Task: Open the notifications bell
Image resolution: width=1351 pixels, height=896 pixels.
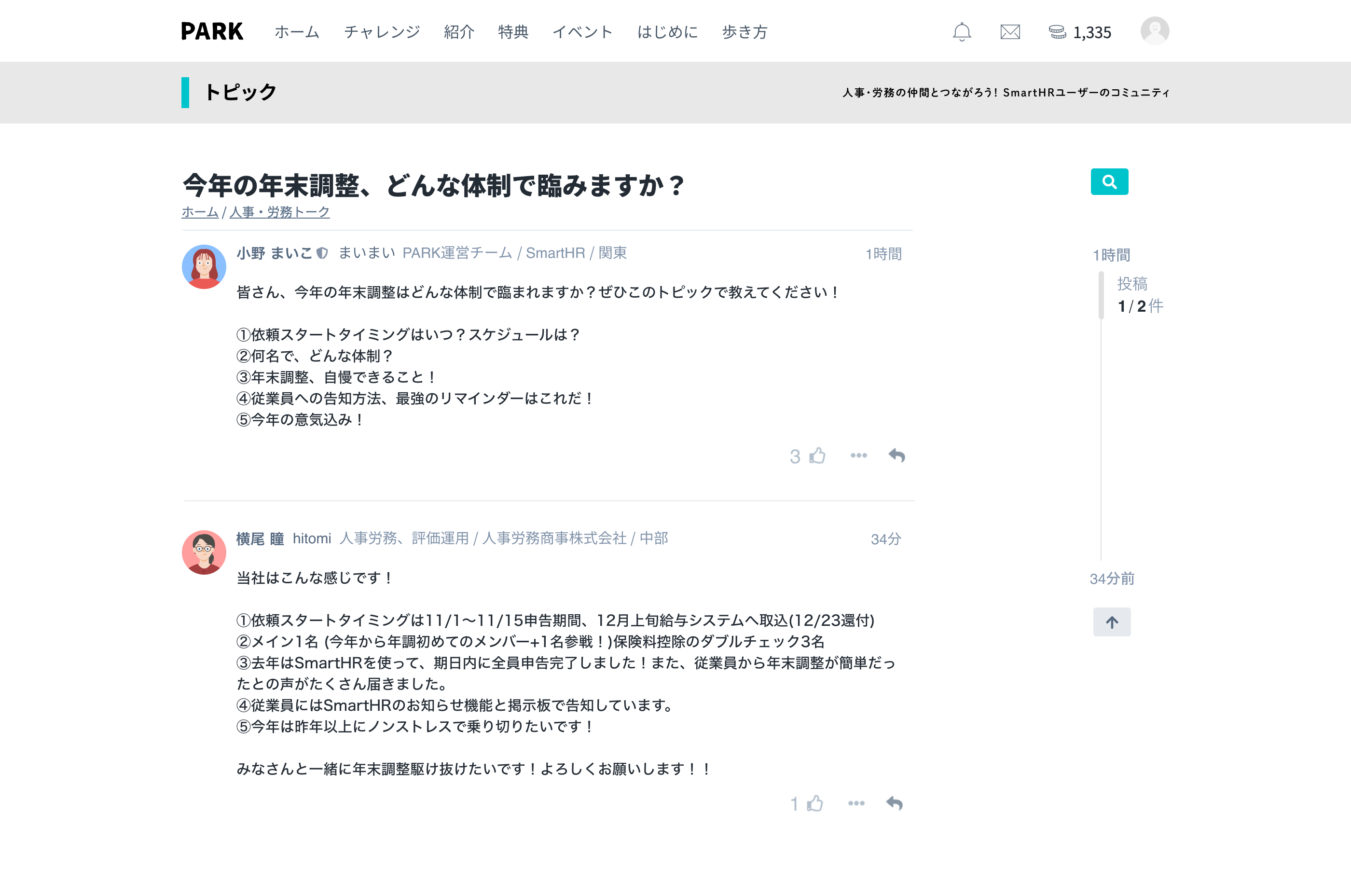Action: [x=962, y=32]
